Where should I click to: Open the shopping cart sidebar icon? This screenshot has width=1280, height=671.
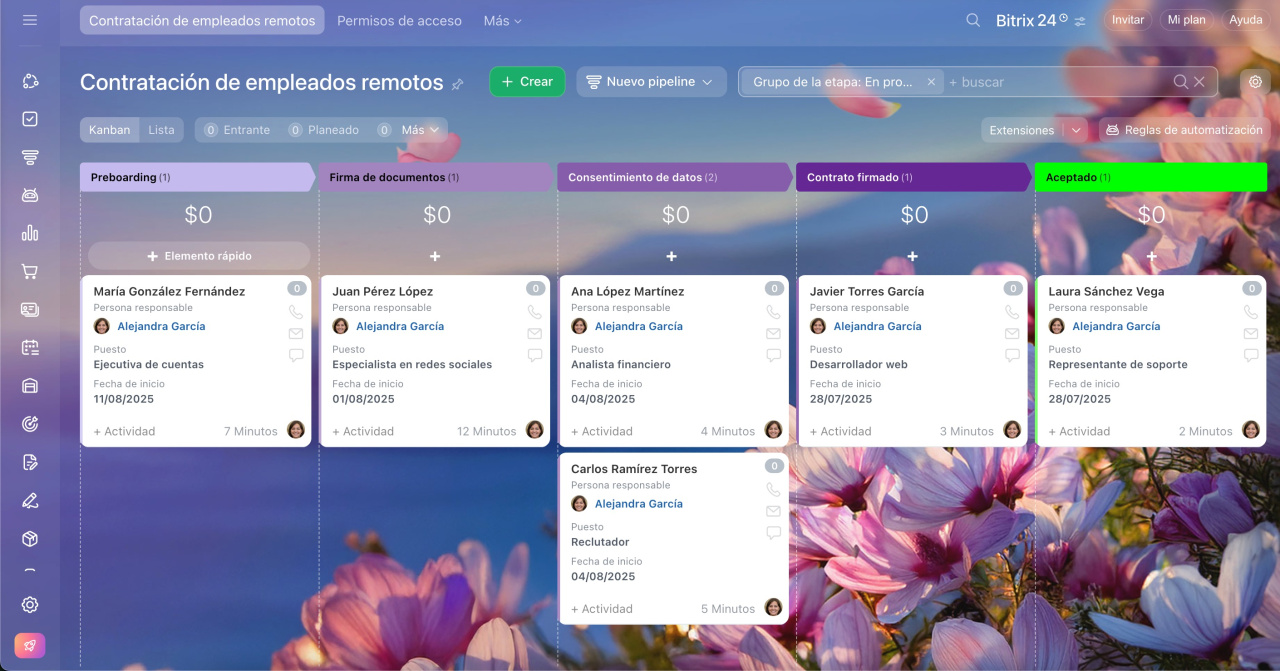pos(30,271)
